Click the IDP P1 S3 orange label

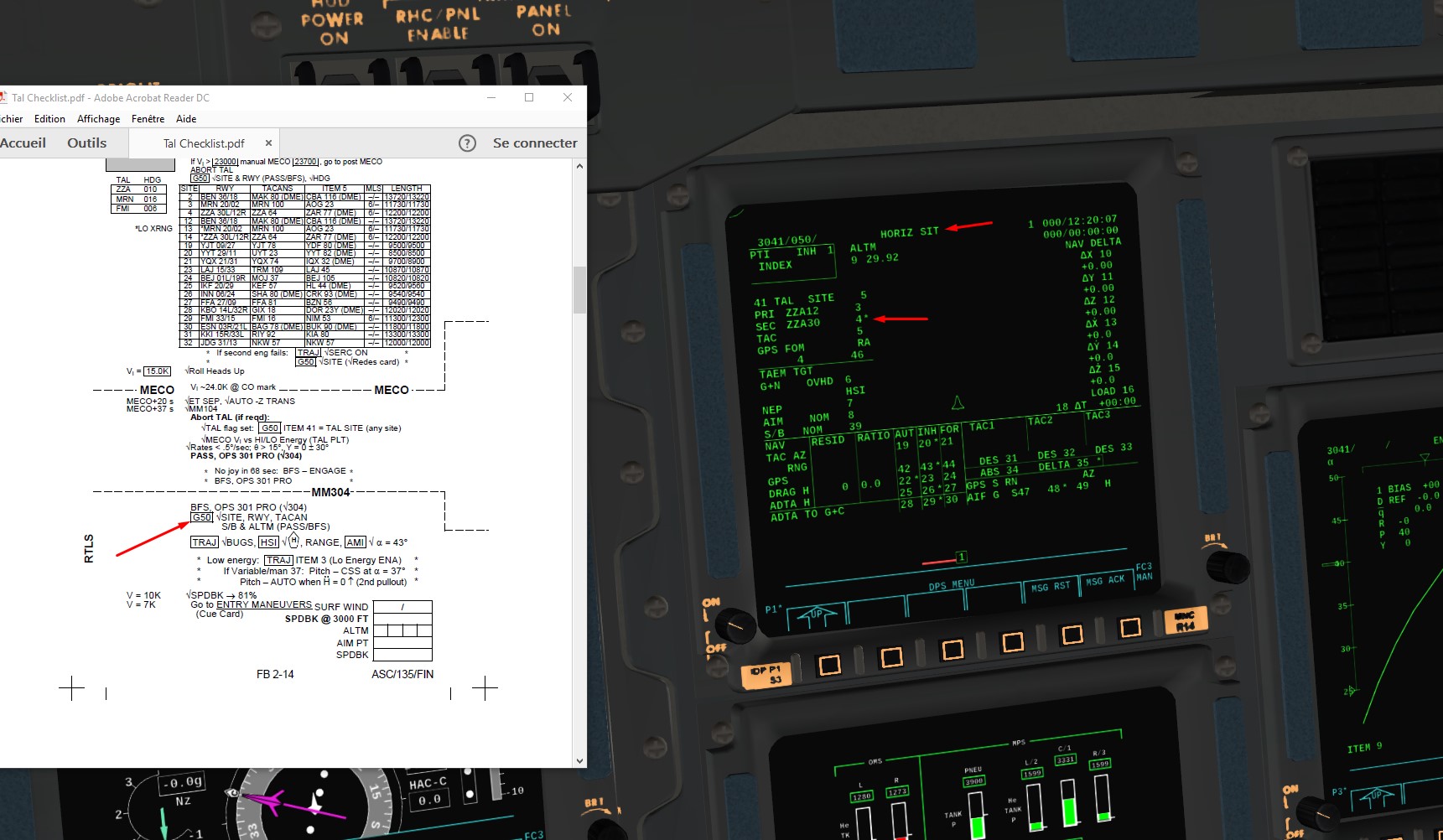coord(767,675)
